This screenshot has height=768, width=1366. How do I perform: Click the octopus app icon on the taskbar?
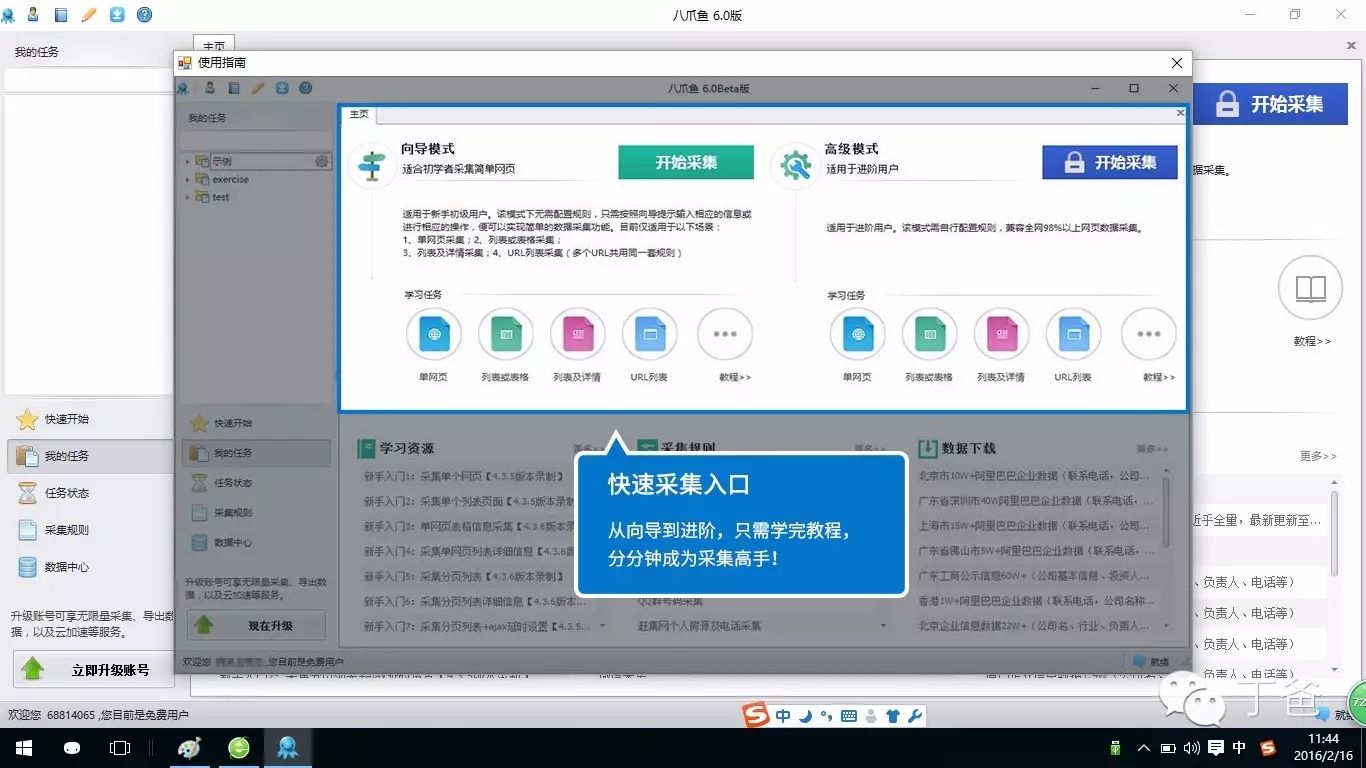(288, 748)
